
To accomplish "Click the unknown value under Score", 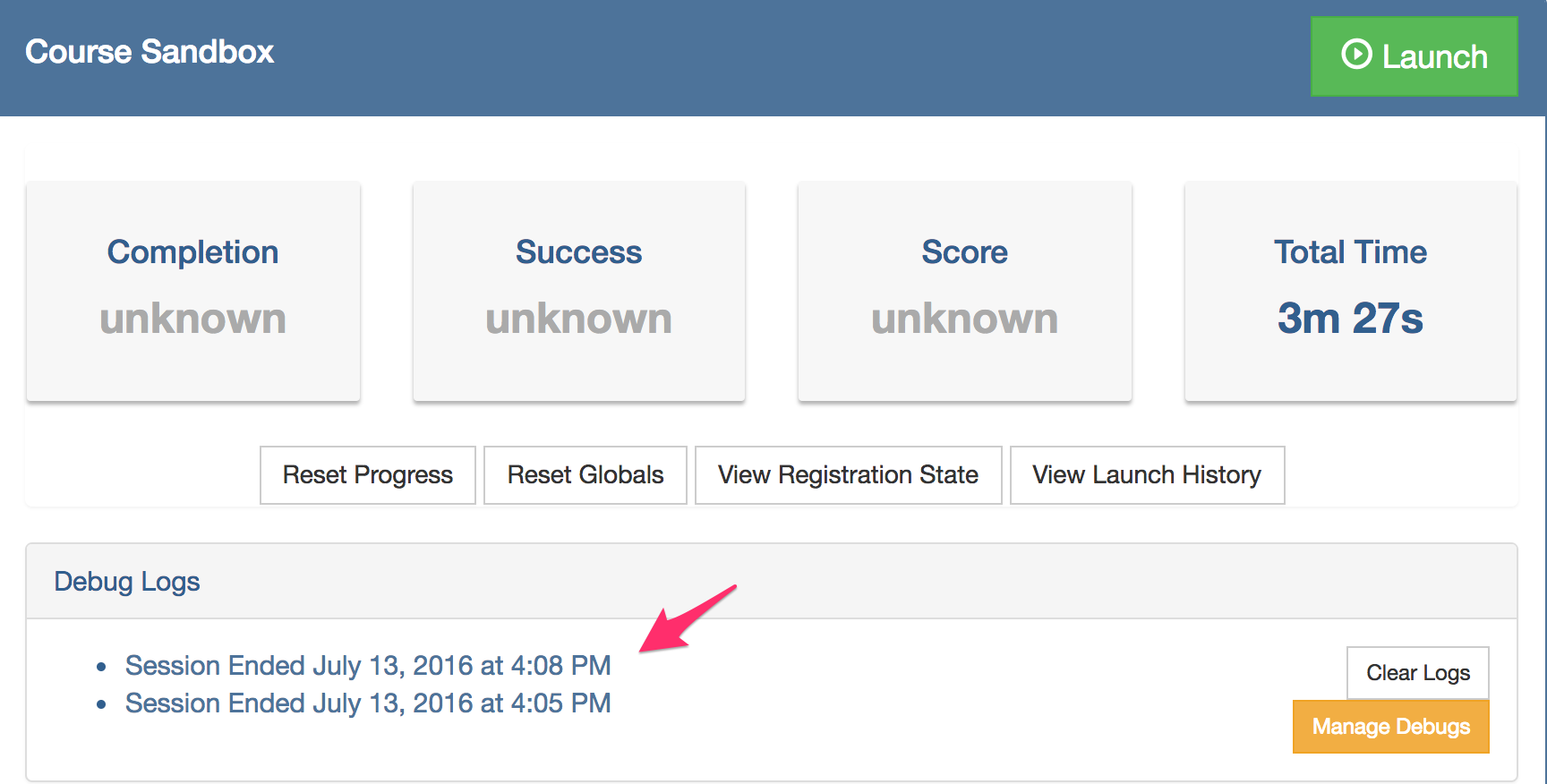I will [x=964, y=319].
